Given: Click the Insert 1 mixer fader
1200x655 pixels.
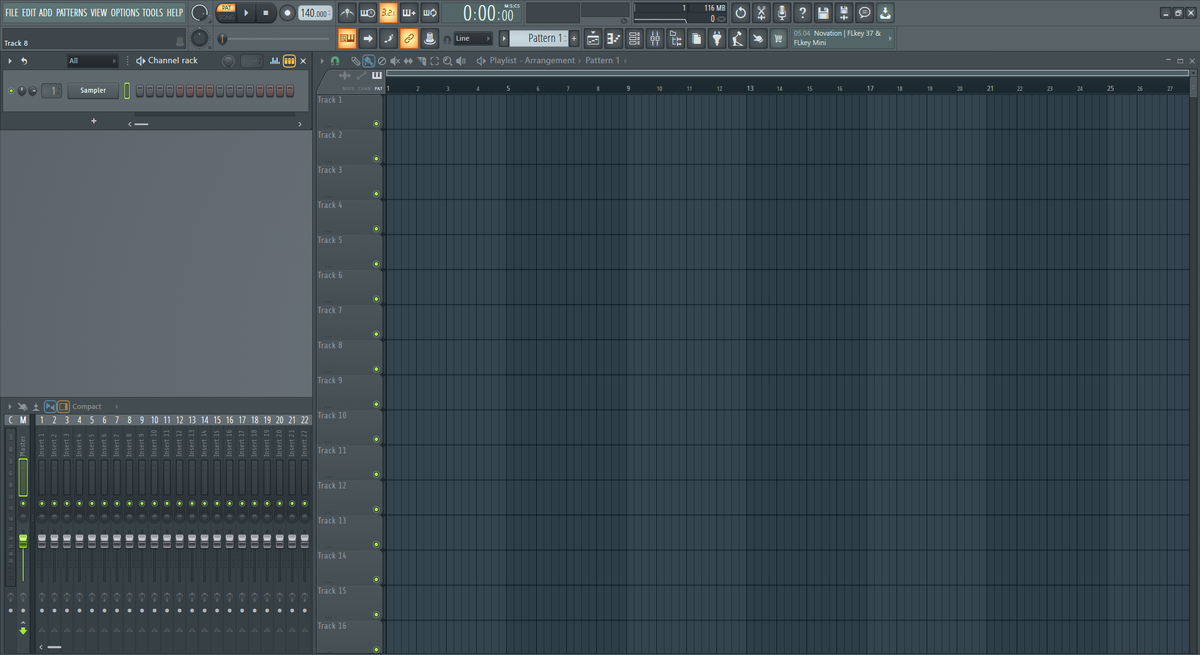Looking at the screenshot, I should point(42,540).
